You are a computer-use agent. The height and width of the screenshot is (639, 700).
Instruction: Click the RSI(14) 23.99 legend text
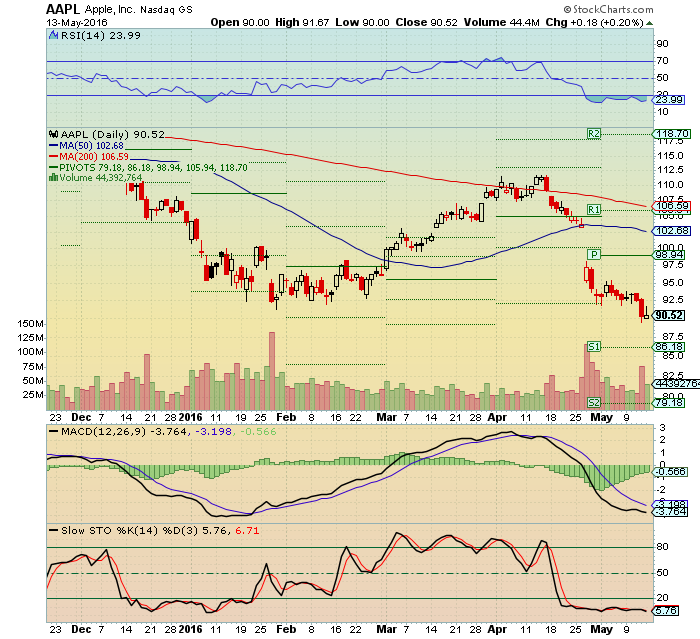click(100, 35)
